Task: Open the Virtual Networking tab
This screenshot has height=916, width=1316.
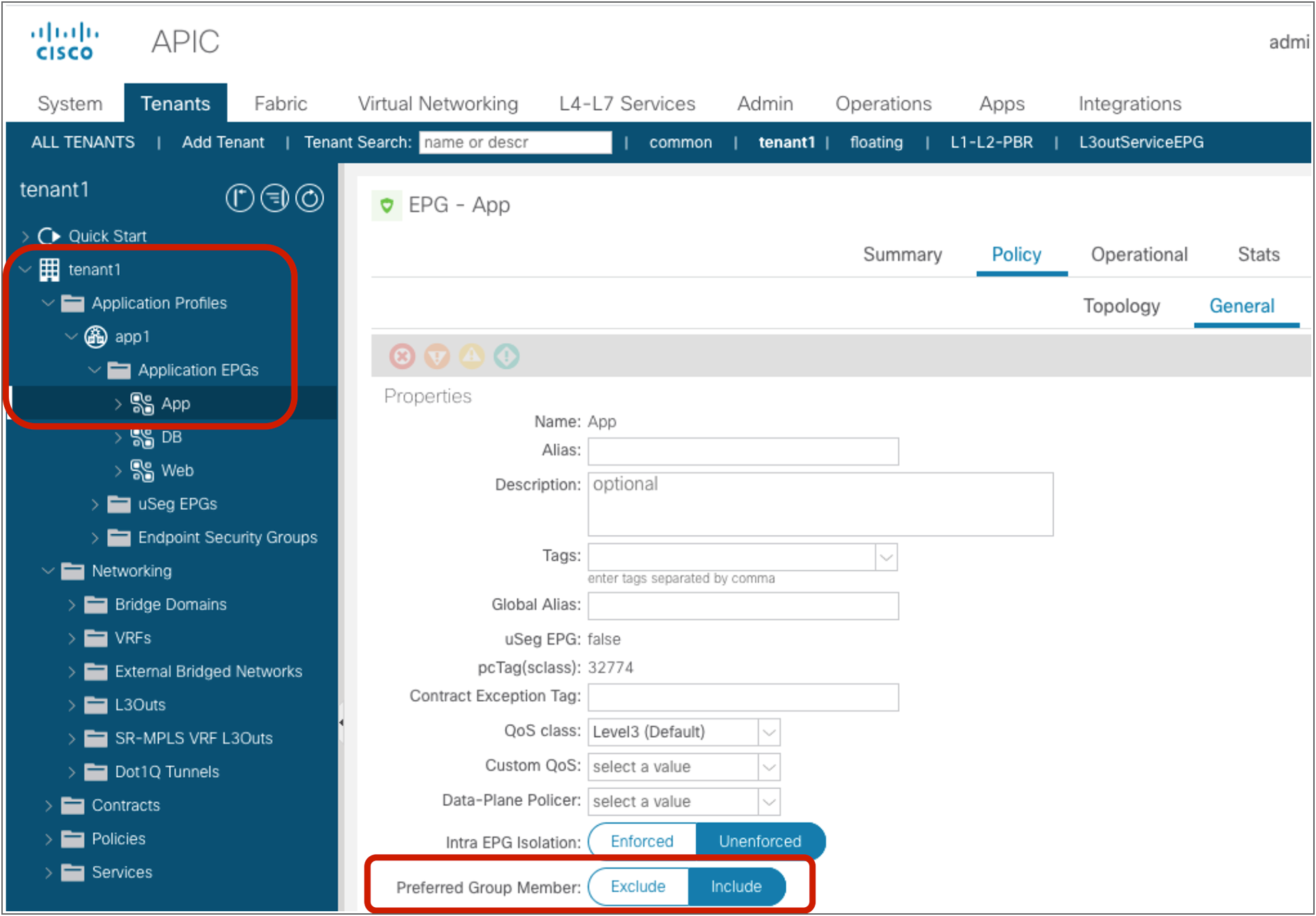Action: pos(438,103)
